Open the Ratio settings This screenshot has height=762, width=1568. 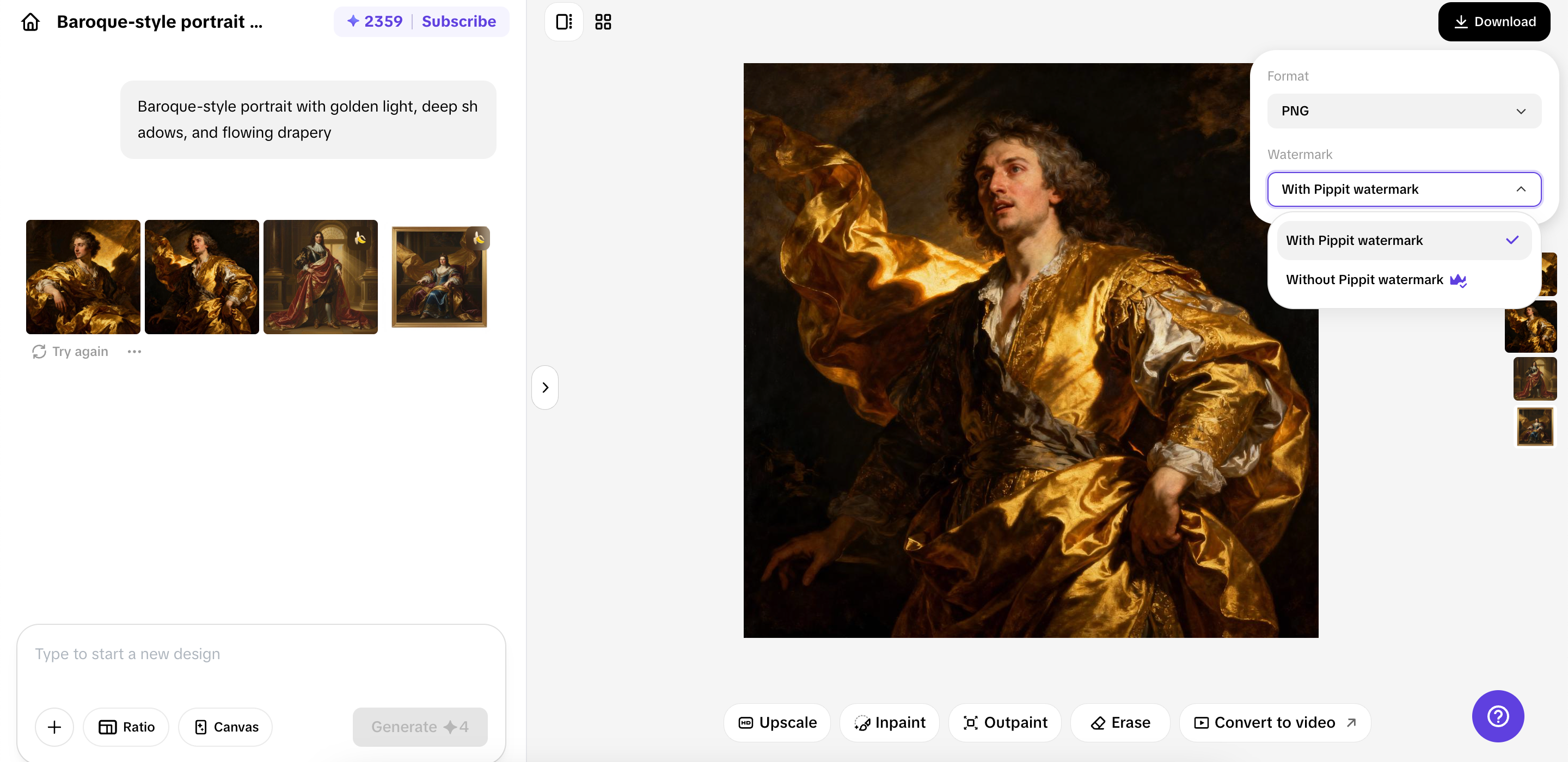pos(126,727)
